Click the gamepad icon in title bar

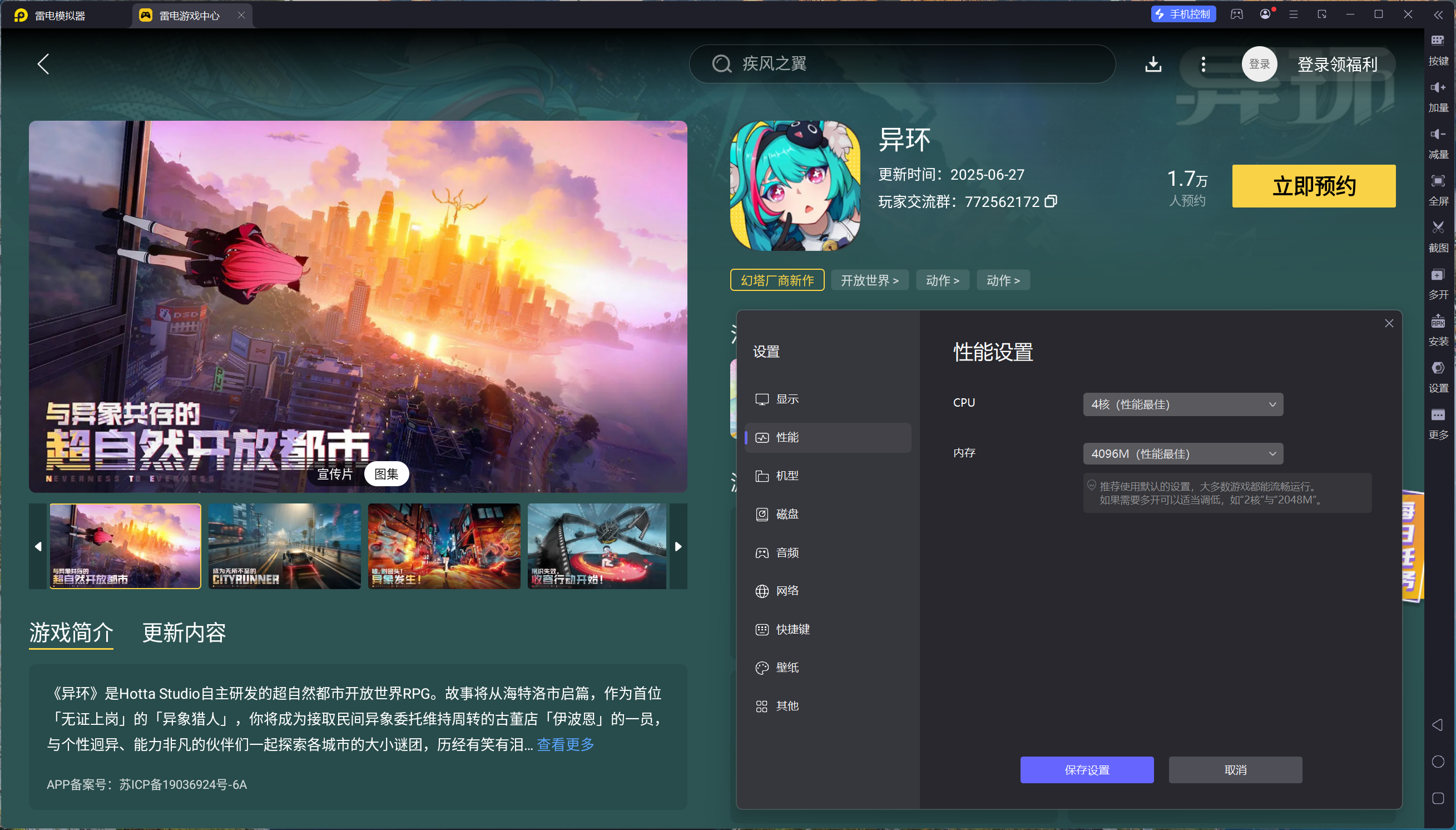coord(1236,14)
